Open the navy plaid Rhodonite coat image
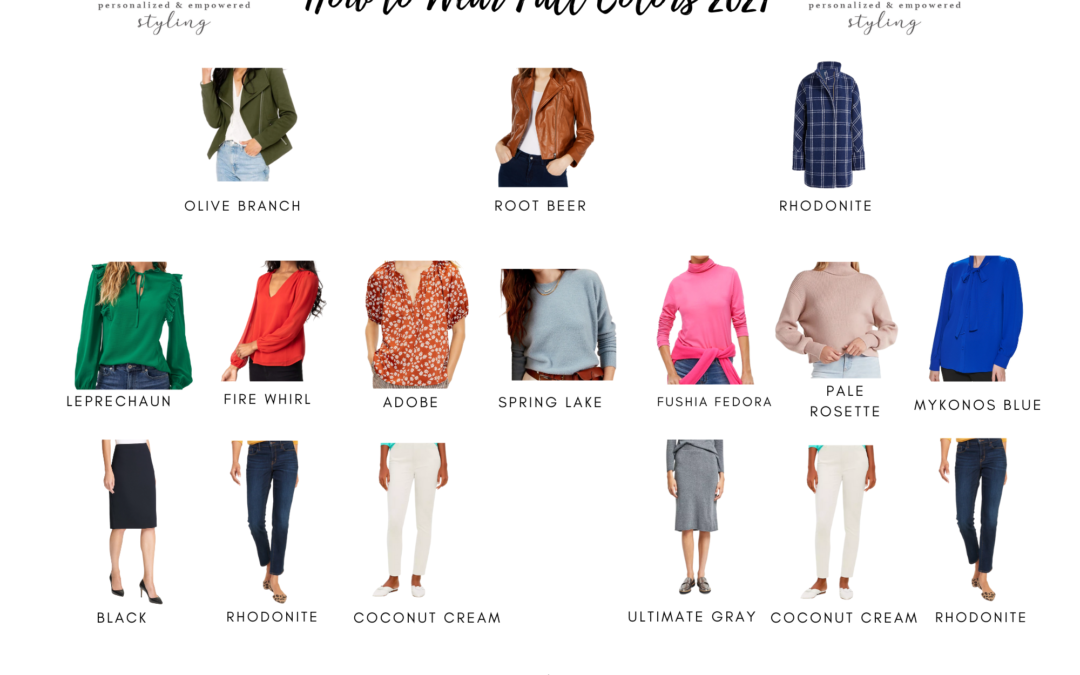 (828, 125)
